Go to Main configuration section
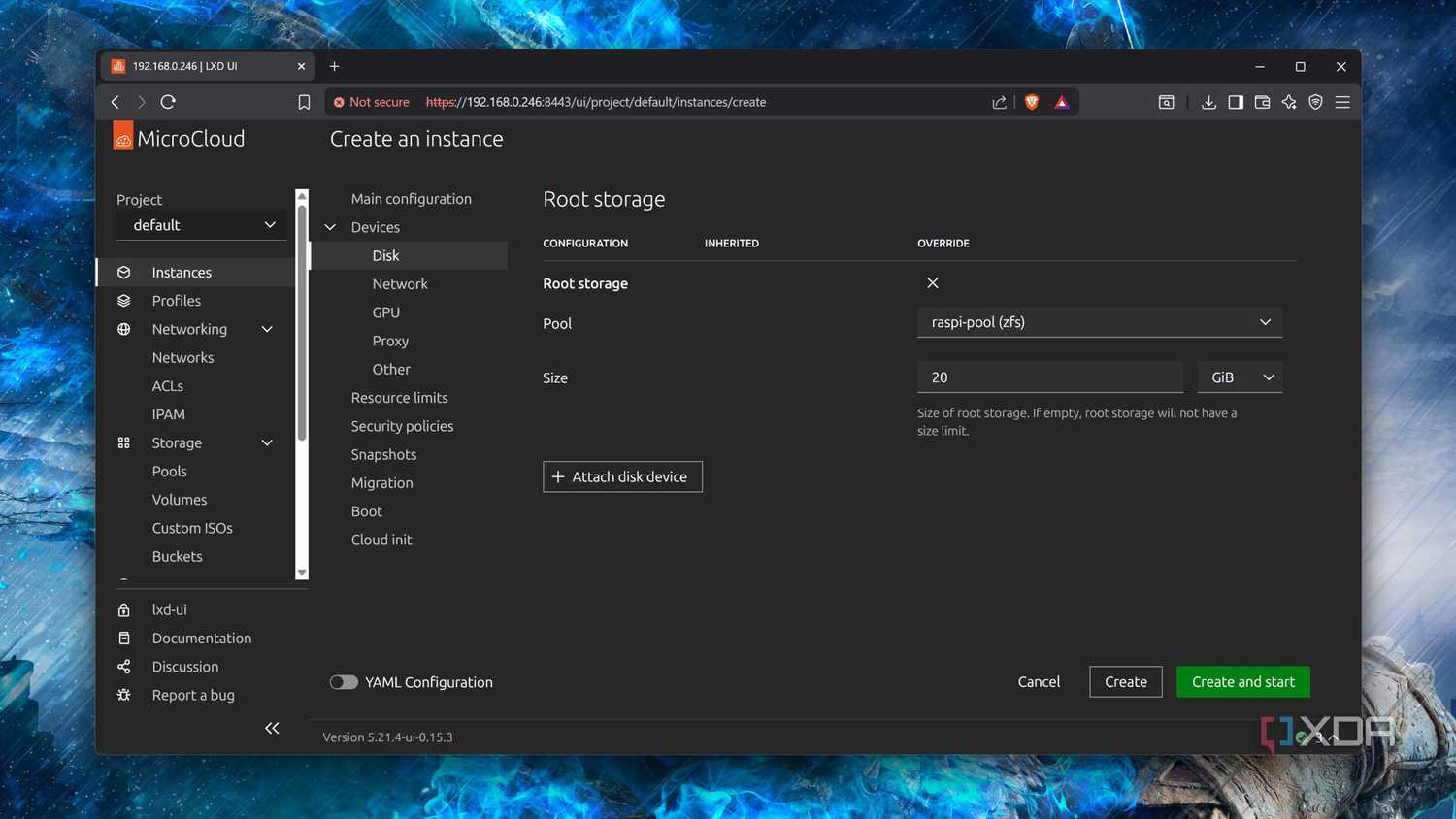1456x819 pixels. click(411, 199)
